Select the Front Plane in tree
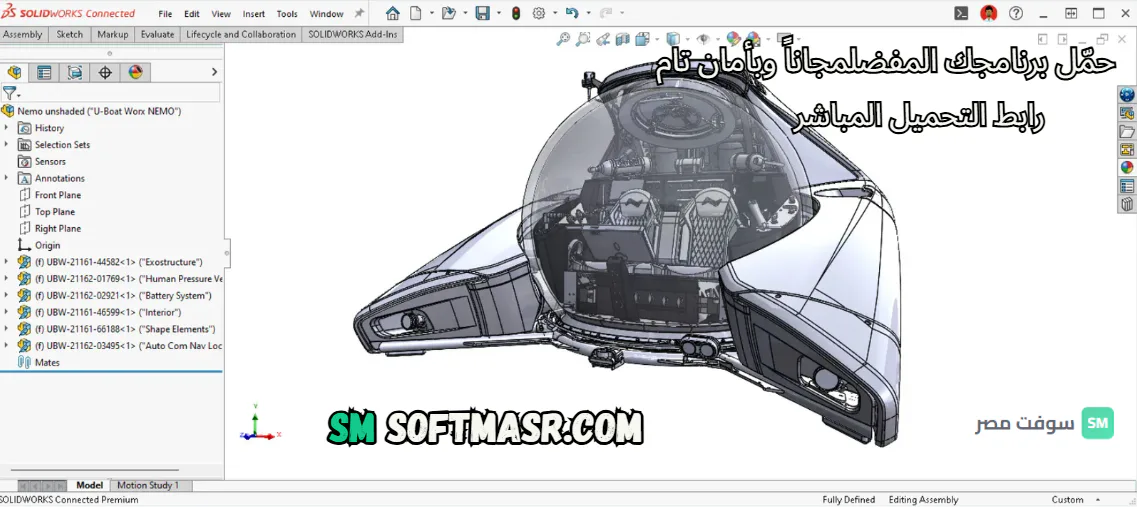This screenshot has height=507, width=1137. (49, 194)
